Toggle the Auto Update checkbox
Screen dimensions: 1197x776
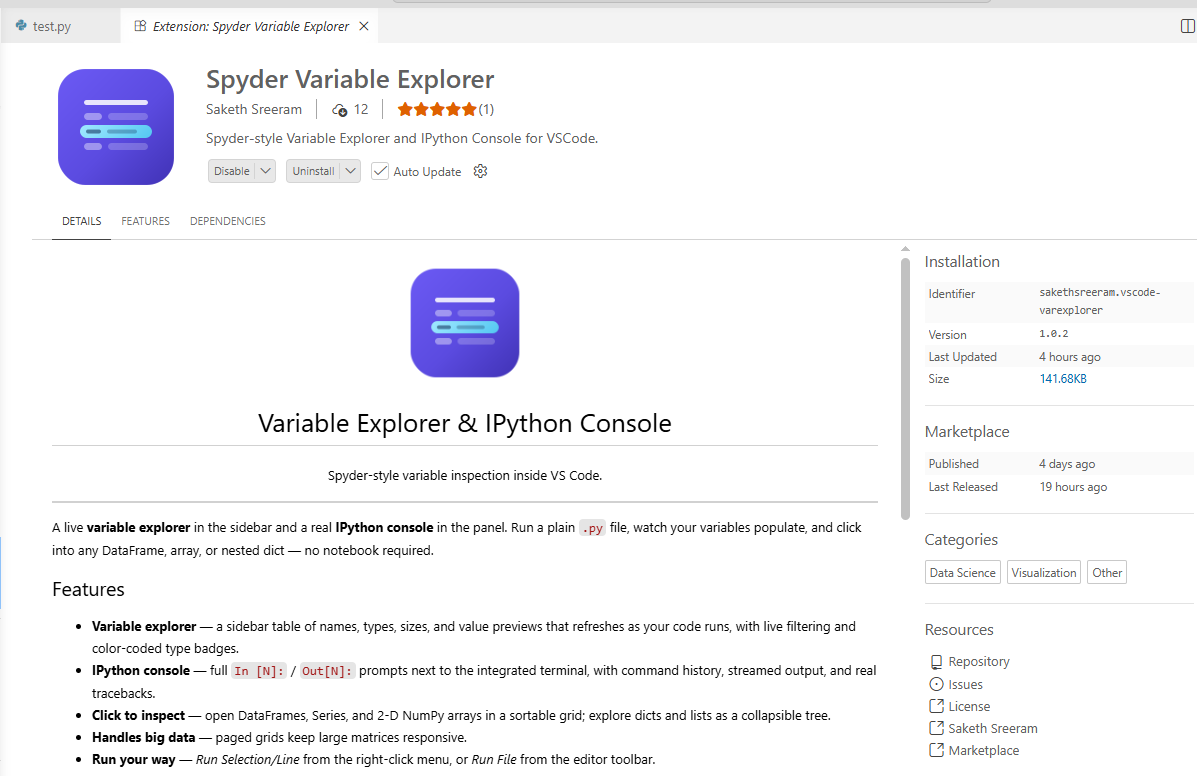tap(379, 171)
